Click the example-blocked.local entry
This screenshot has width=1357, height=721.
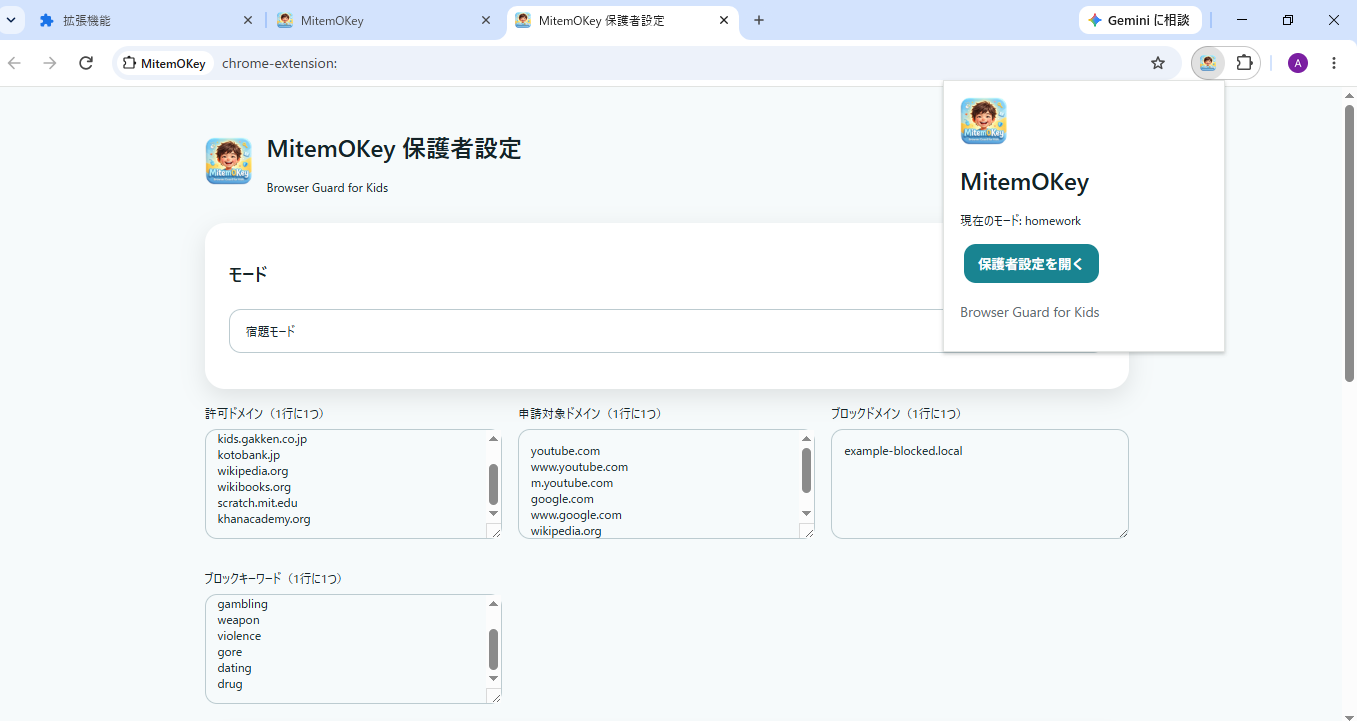coord(903,451)
